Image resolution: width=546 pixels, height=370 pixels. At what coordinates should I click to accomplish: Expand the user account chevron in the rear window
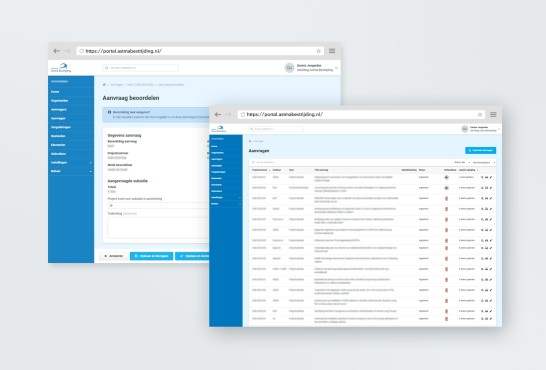point(336,68)
